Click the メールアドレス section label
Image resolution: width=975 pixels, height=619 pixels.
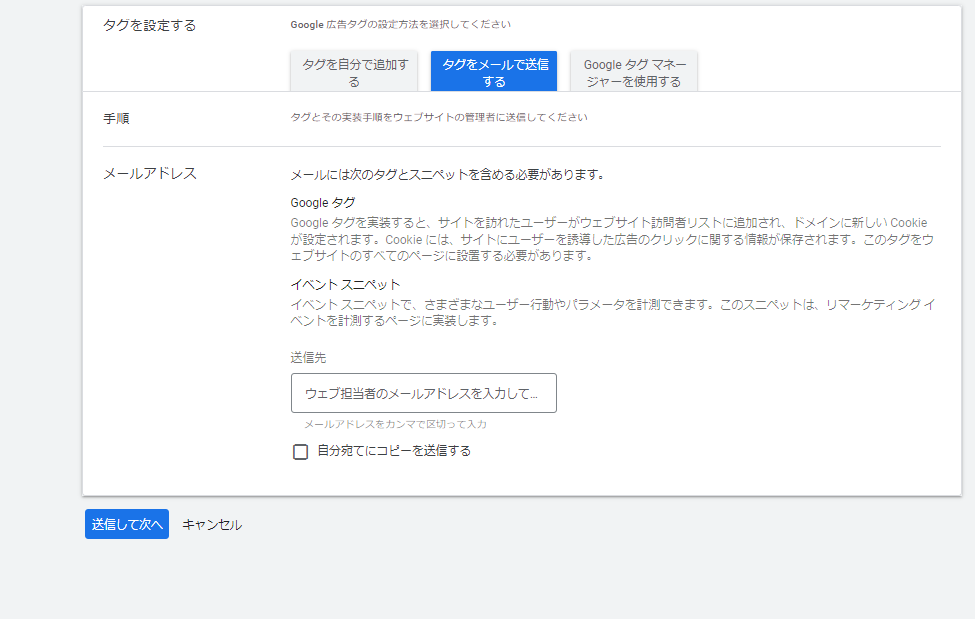(x=150, y=173)
